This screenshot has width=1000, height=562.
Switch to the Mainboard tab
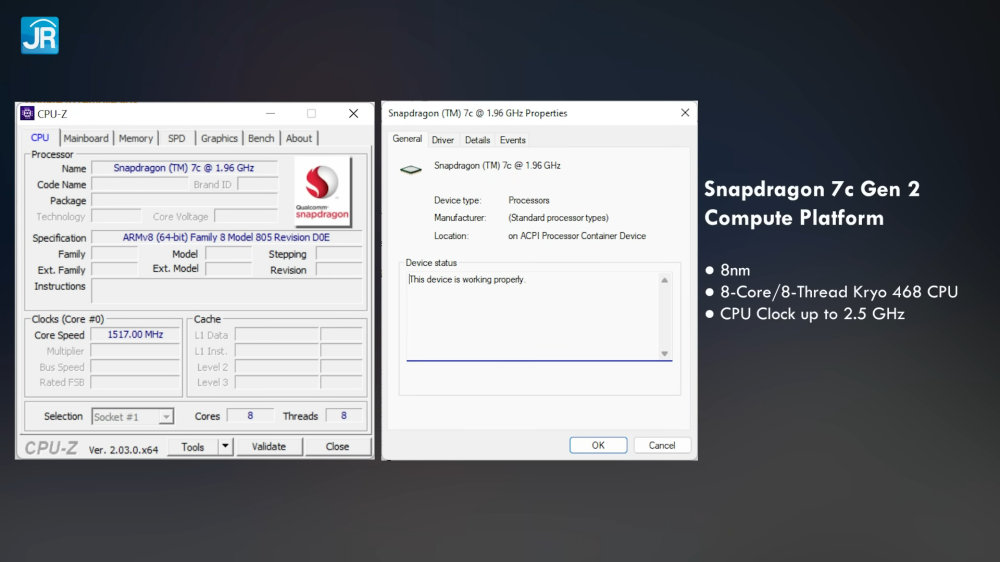tap(86, 138)
